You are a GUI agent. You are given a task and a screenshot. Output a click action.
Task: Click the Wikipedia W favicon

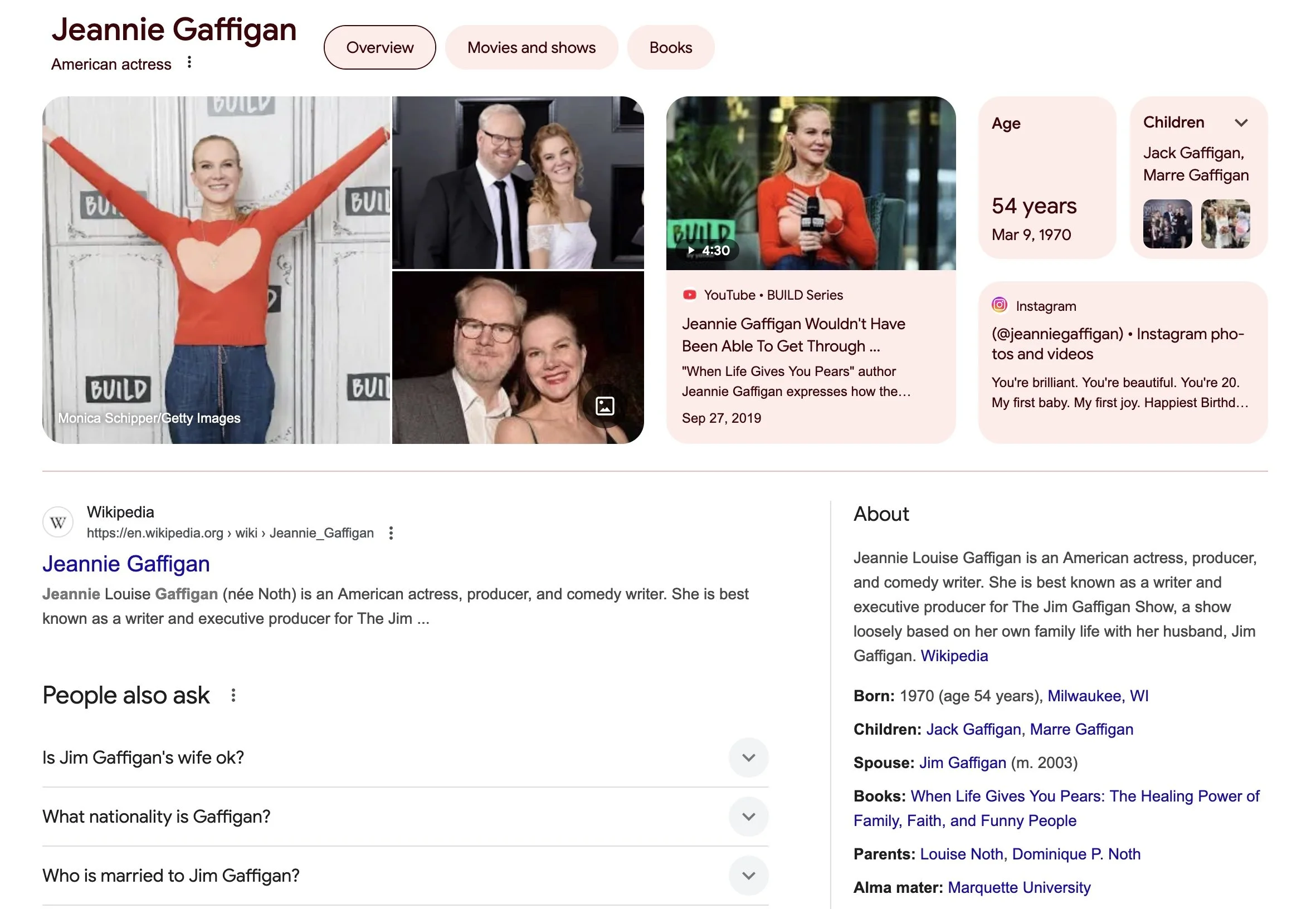58,522
